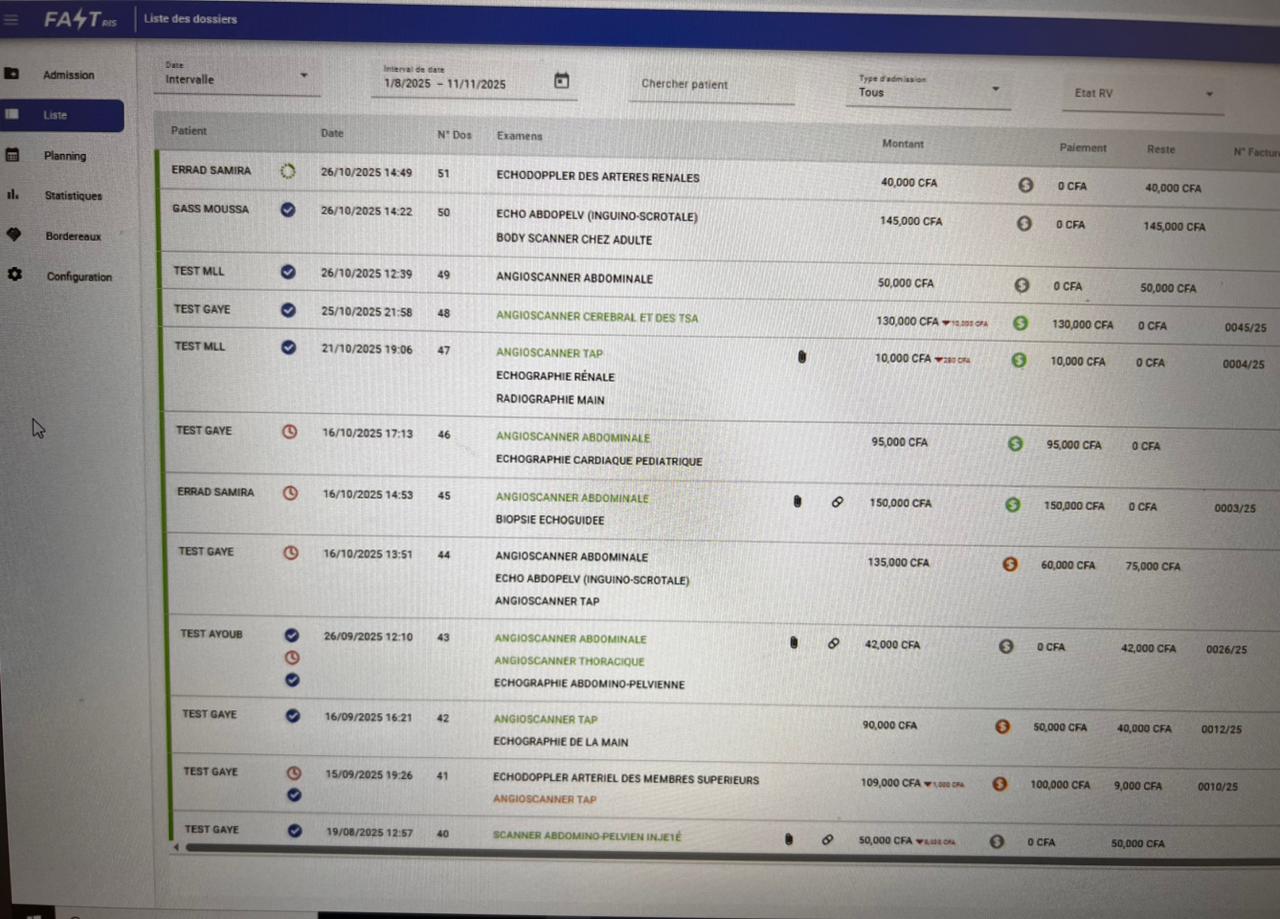This screenshot has height=919, width=1280.
Task: Click the red clock status icon for dossier 46
Action: (289, 432)
